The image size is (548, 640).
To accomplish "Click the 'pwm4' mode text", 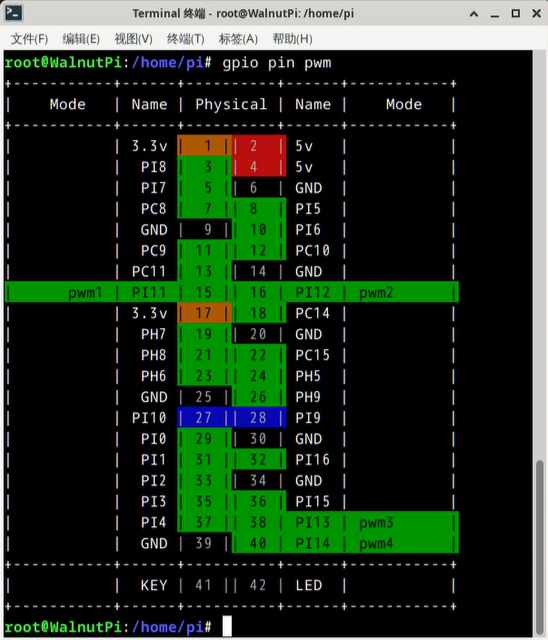I will pyautogui.click(x=376, y=544).
